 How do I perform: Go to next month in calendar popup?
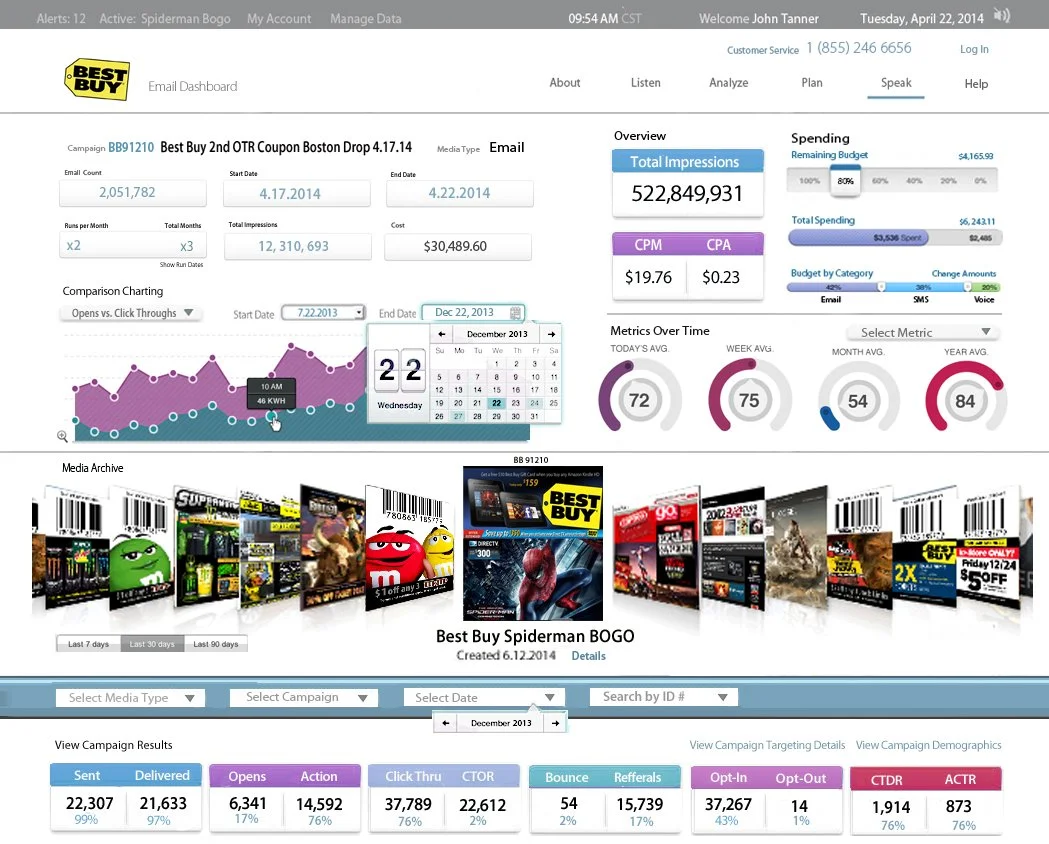pyautogui.click(x=551, y=334)
